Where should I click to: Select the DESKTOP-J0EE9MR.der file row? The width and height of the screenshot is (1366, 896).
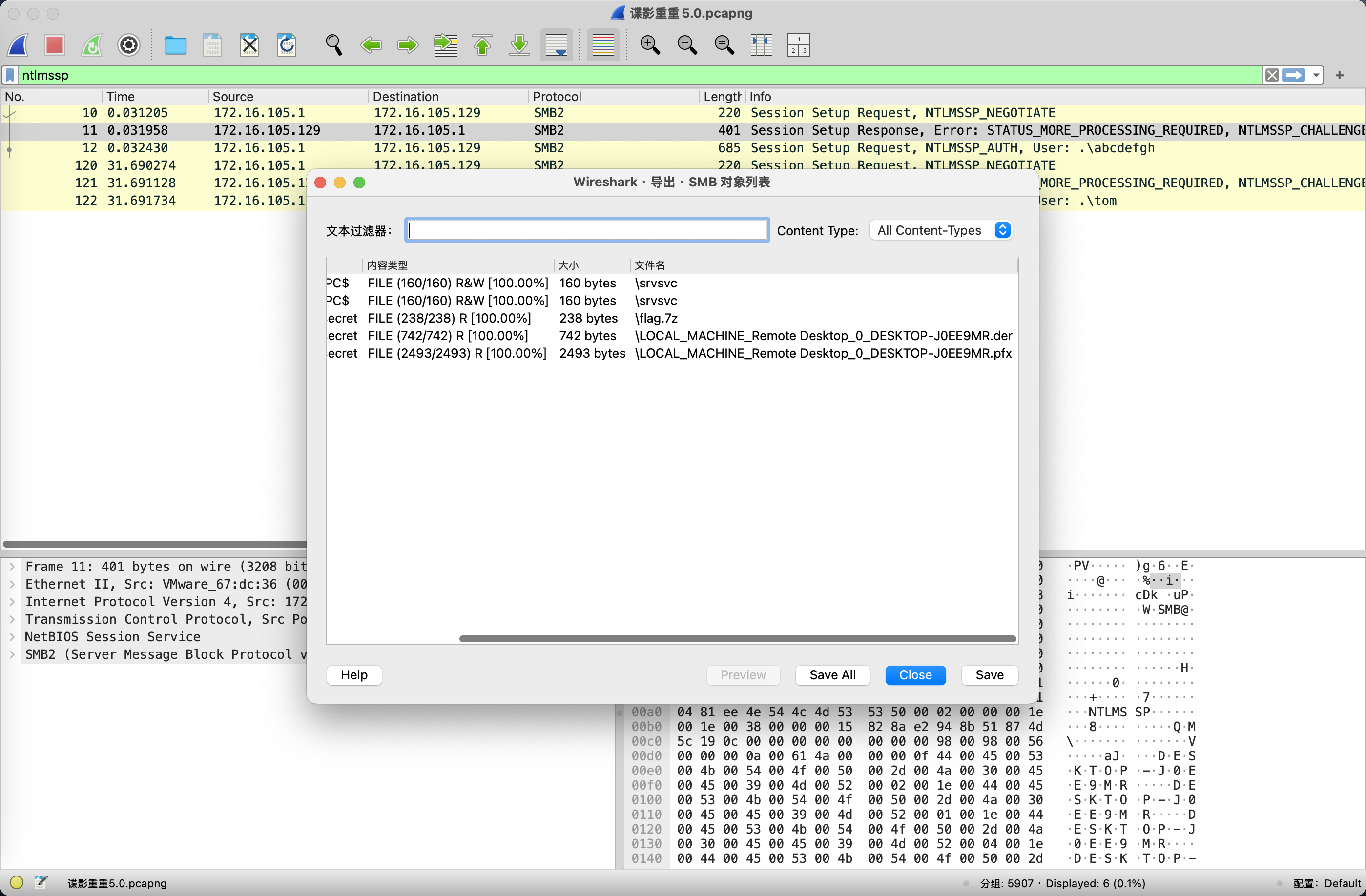click(672, 336)
